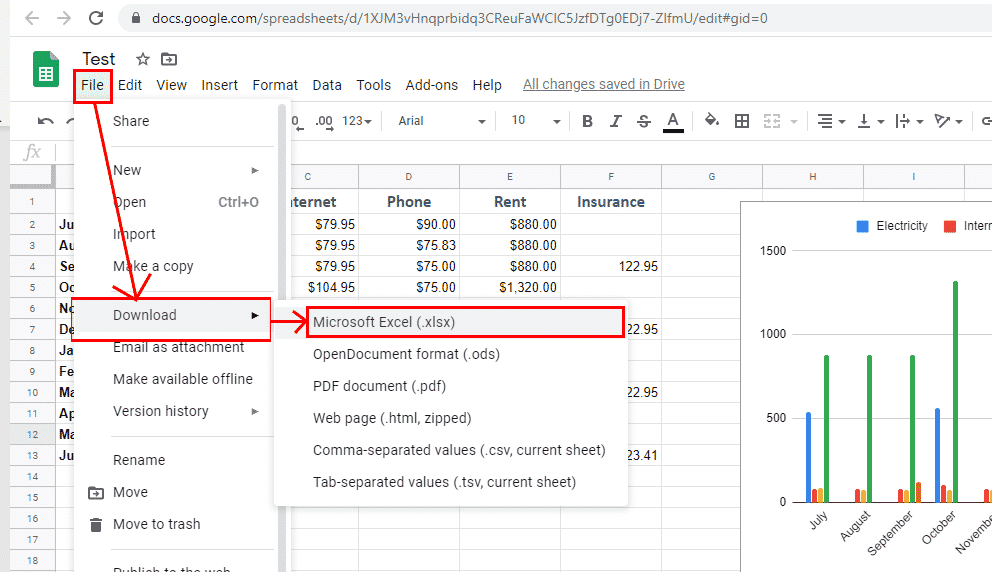Click cell containing $1,320.00

510,287
